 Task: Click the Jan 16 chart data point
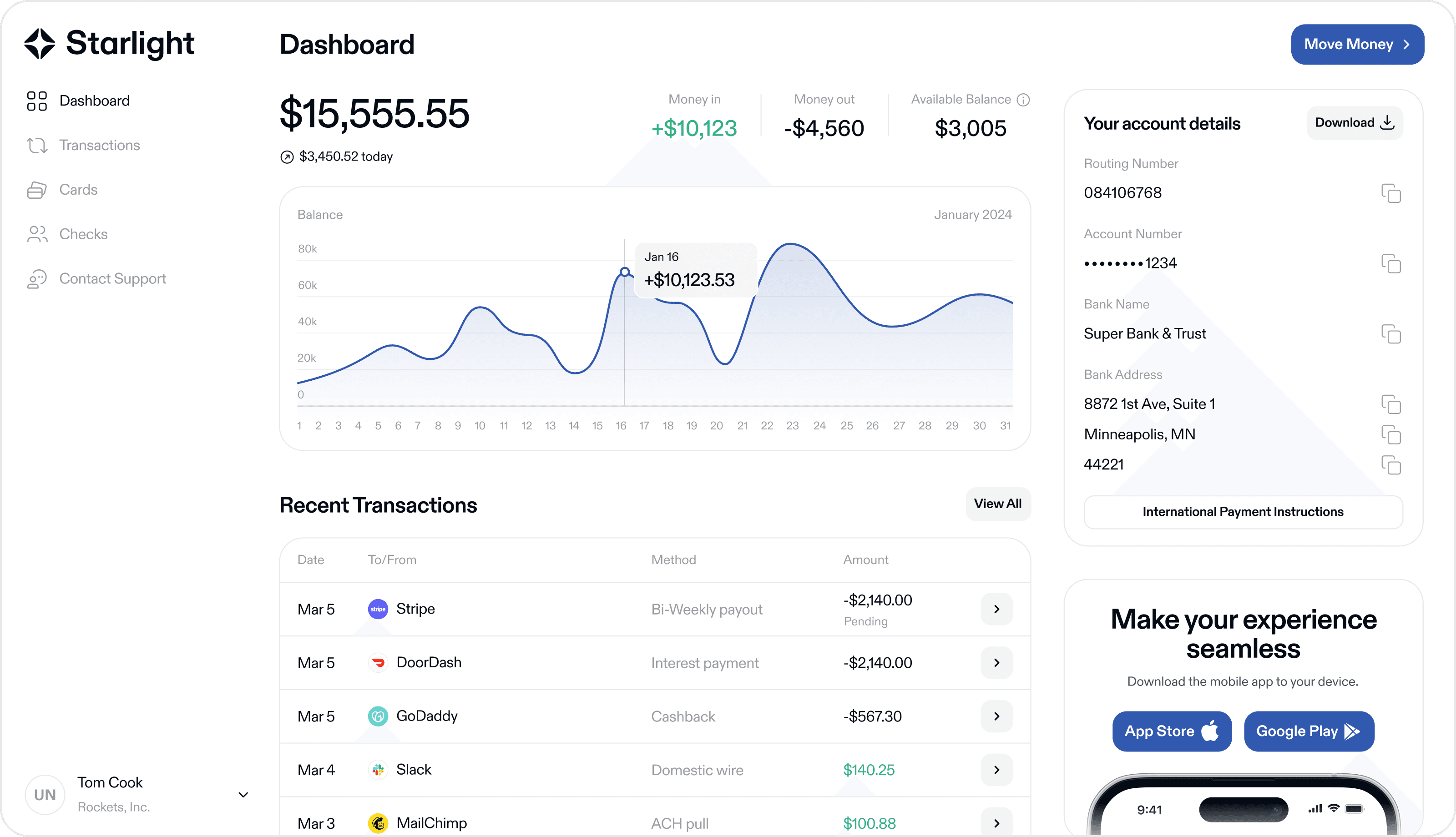click(625, 272)
